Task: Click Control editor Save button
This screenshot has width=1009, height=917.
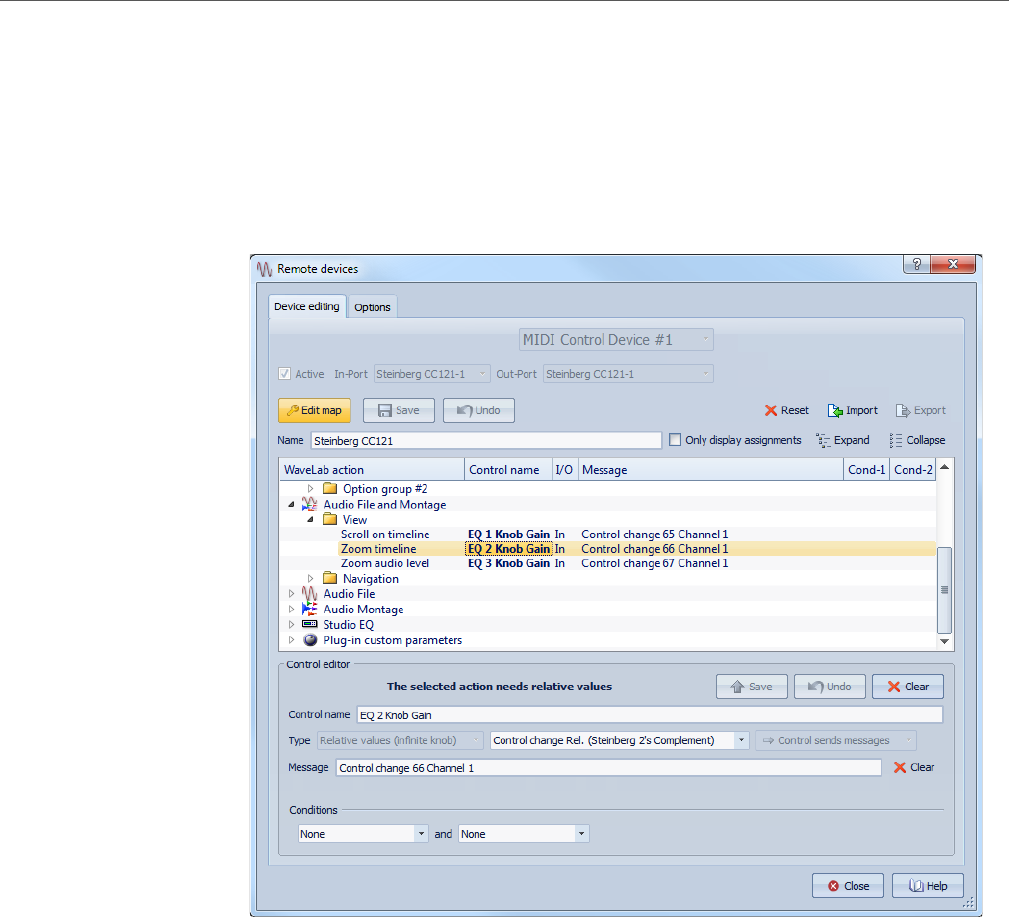Action: [x=752, y=687]
